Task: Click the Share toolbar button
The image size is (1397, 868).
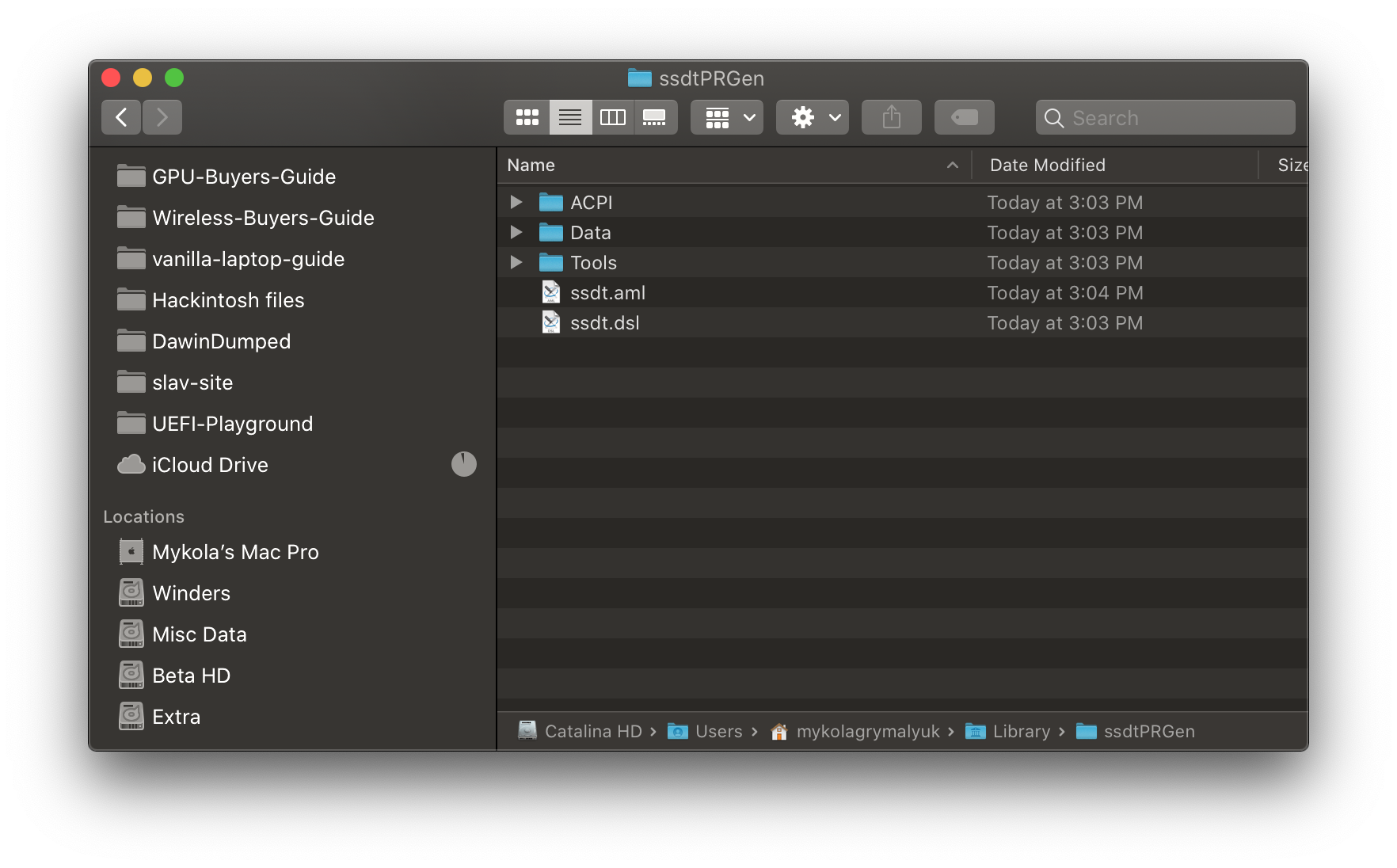Action: 892,118
